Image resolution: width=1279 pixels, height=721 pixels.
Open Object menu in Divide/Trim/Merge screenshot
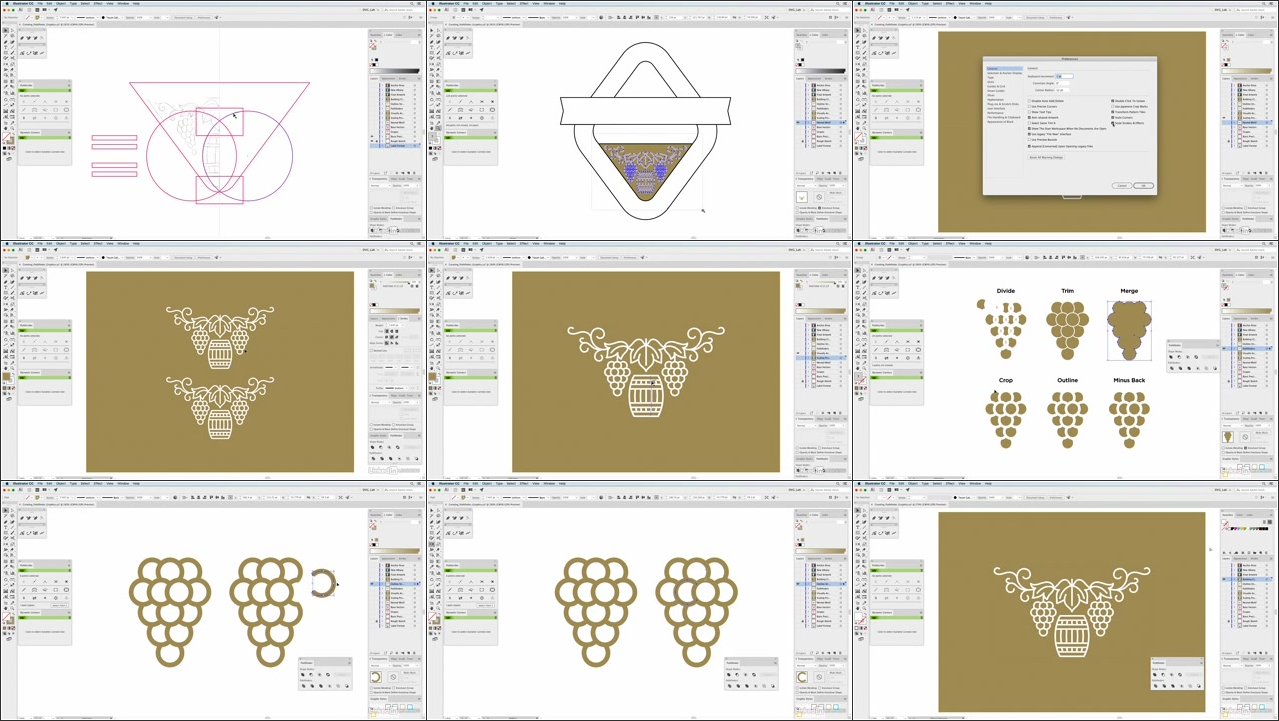(913, 243)
